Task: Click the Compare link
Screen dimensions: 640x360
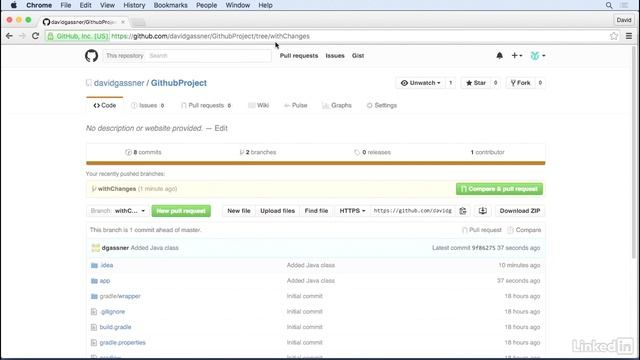Action: [524, 230]
